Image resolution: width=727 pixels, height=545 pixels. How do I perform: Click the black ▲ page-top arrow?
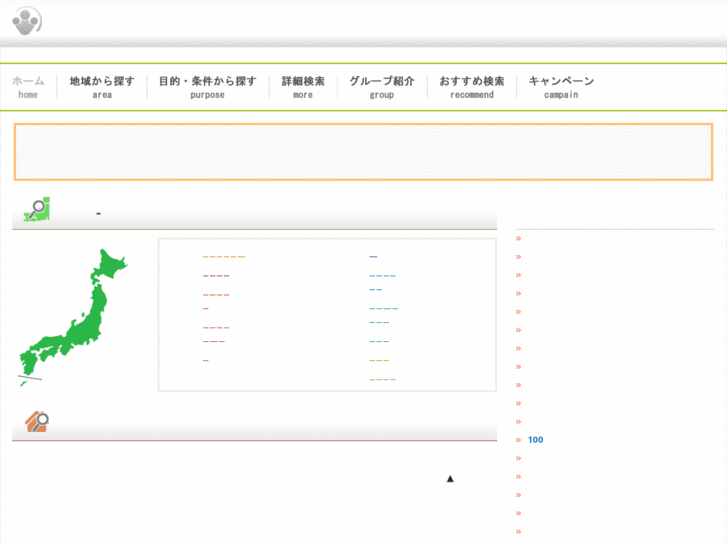(450, 479)
